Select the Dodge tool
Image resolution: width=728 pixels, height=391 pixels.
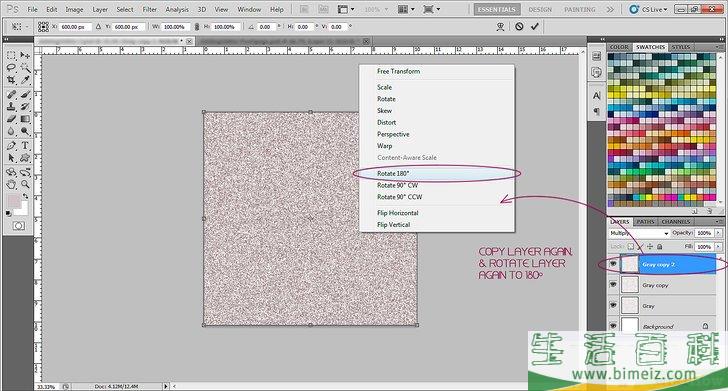[25, 131]
